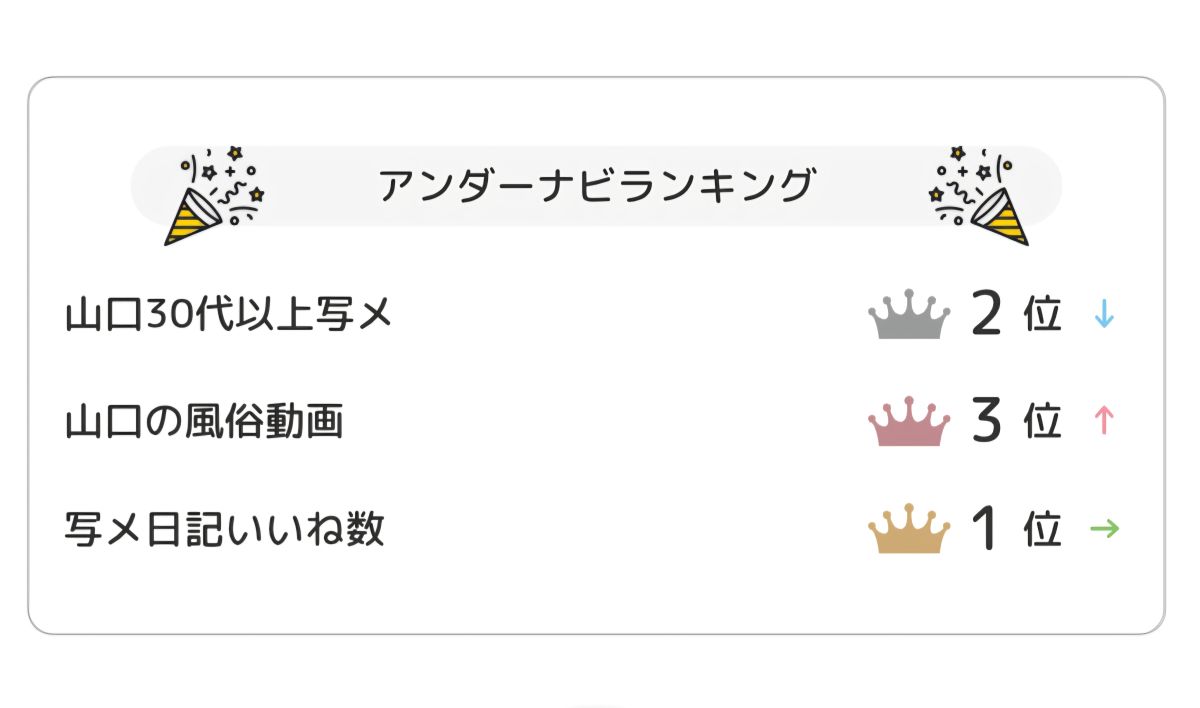Click the 1 位 rank number
Screen dimensions: 1200x708
(1014, 529)
